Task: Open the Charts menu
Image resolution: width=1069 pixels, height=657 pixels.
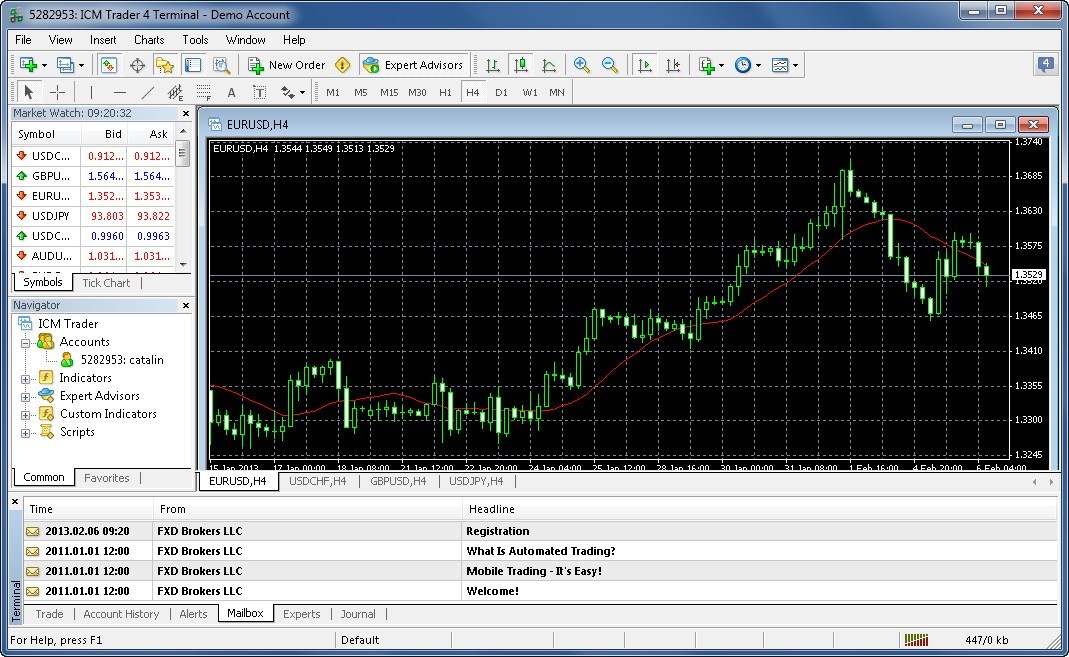Action: (149, 40)
